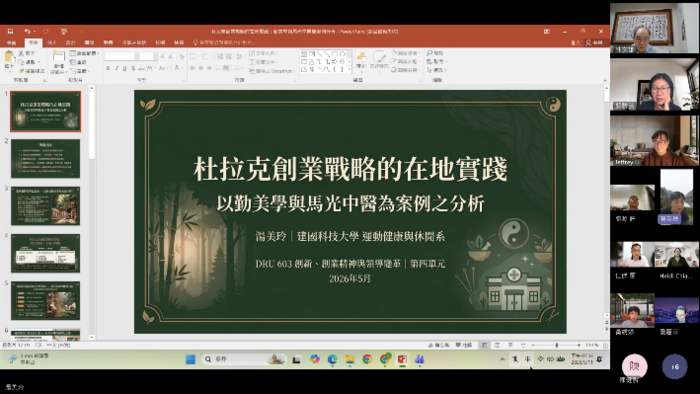Screen dimensions: 700x394
Task: Cut selection with the scissors icon
Action: [21, 53]
